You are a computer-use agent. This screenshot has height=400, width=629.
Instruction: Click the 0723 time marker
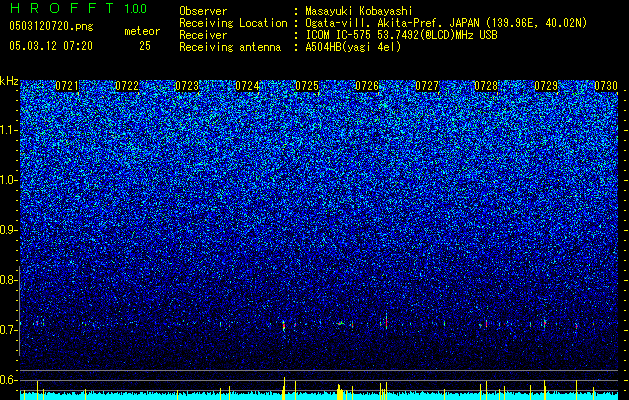[x=187, y=86]
